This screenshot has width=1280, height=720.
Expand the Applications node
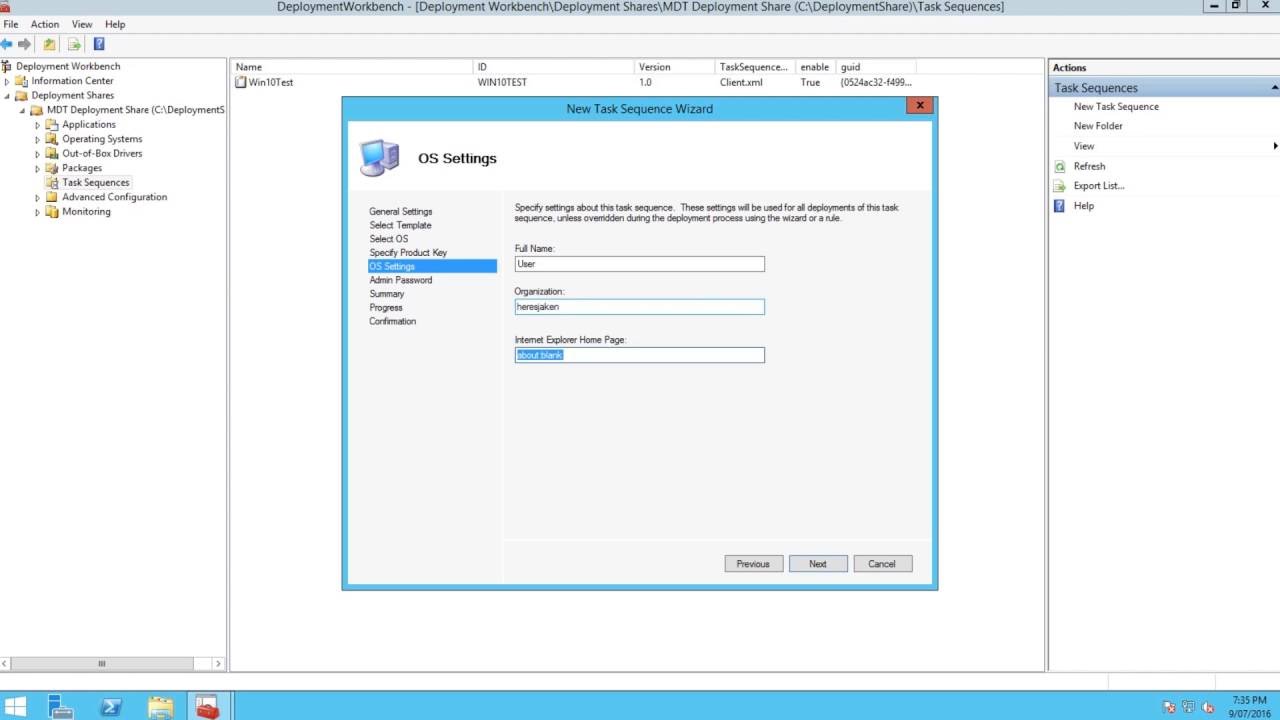point(38,125)
